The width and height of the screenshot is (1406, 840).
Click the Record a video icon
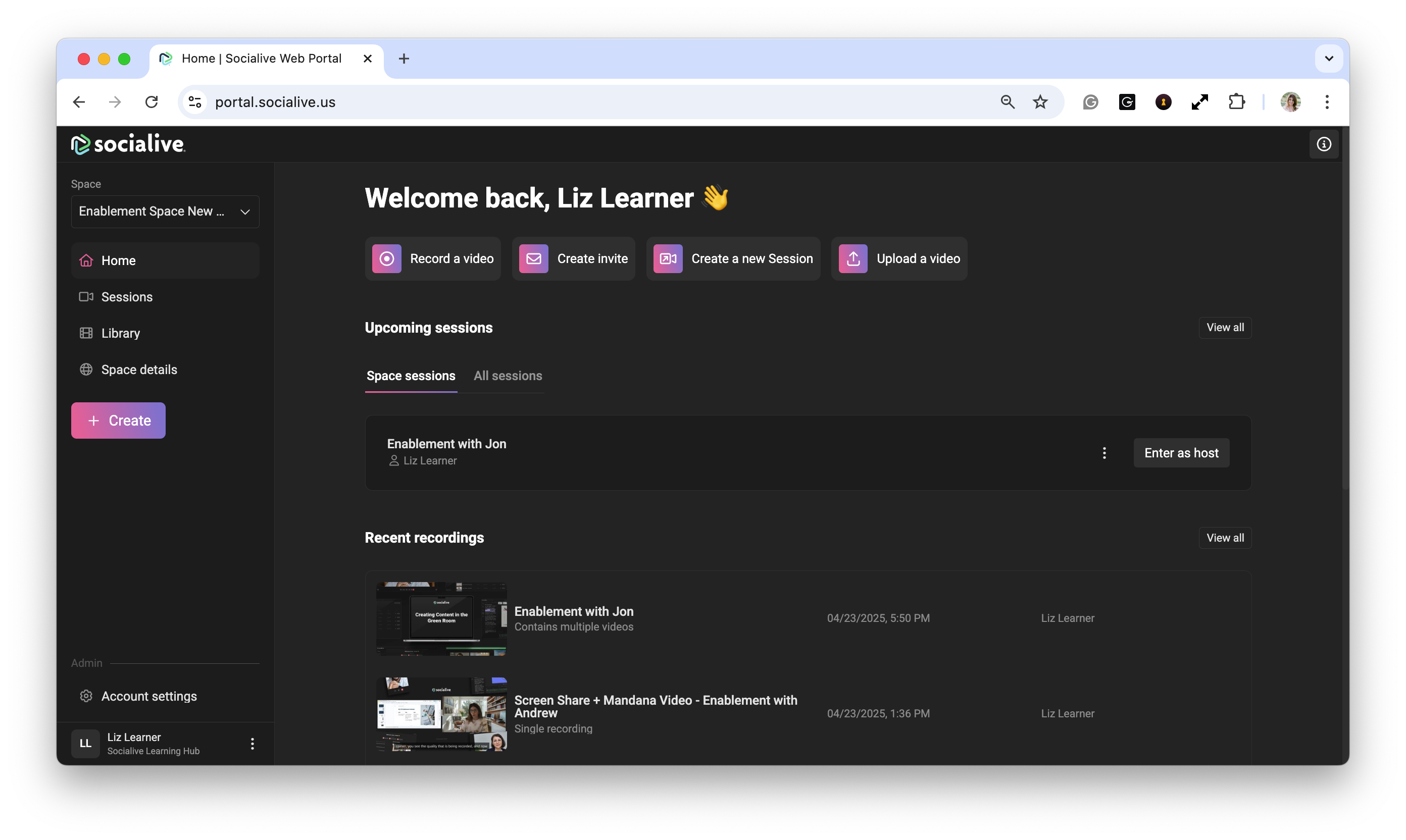[x=386, y=258]
